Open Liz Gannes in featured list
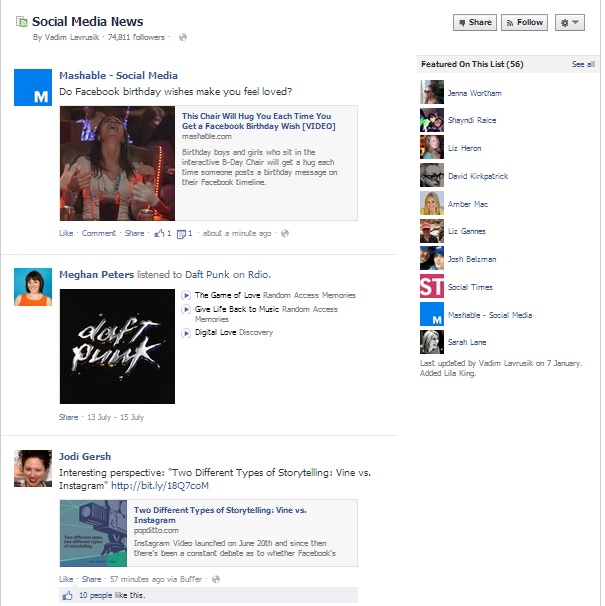Screen dimensions: 605x606 (467, 231)
